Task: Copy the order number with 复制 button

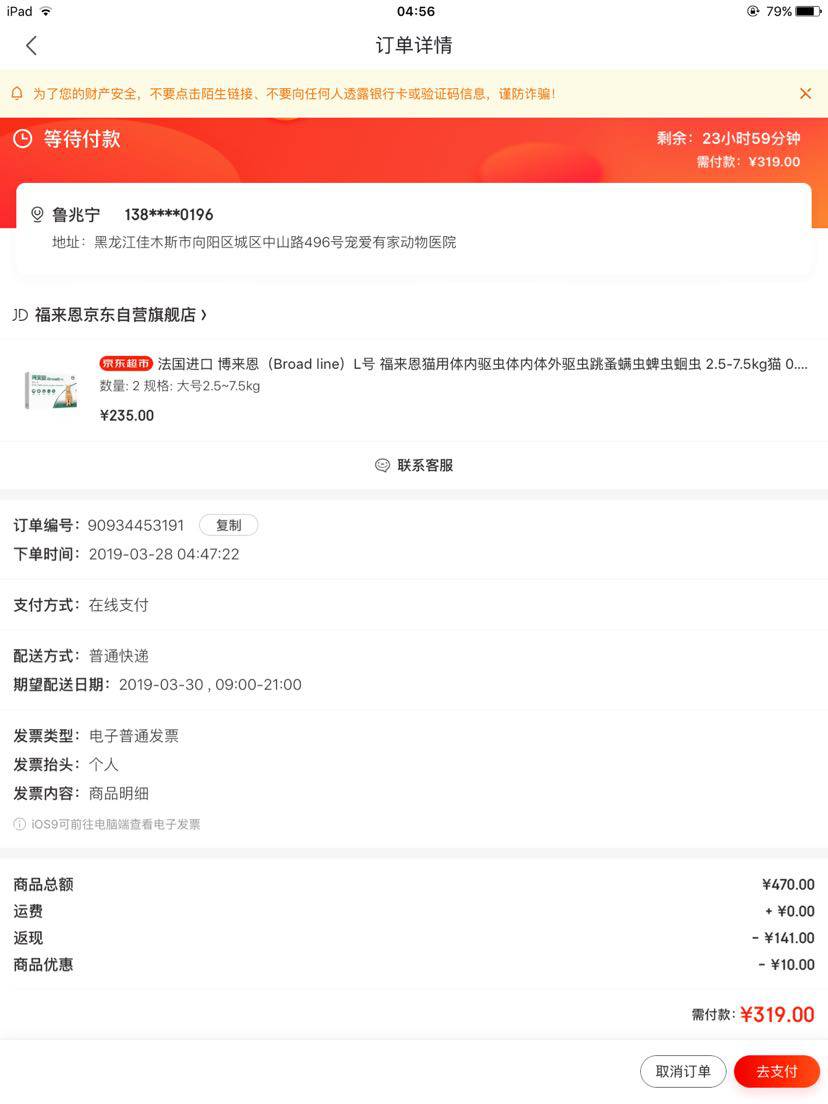Action: click(228, 525)
